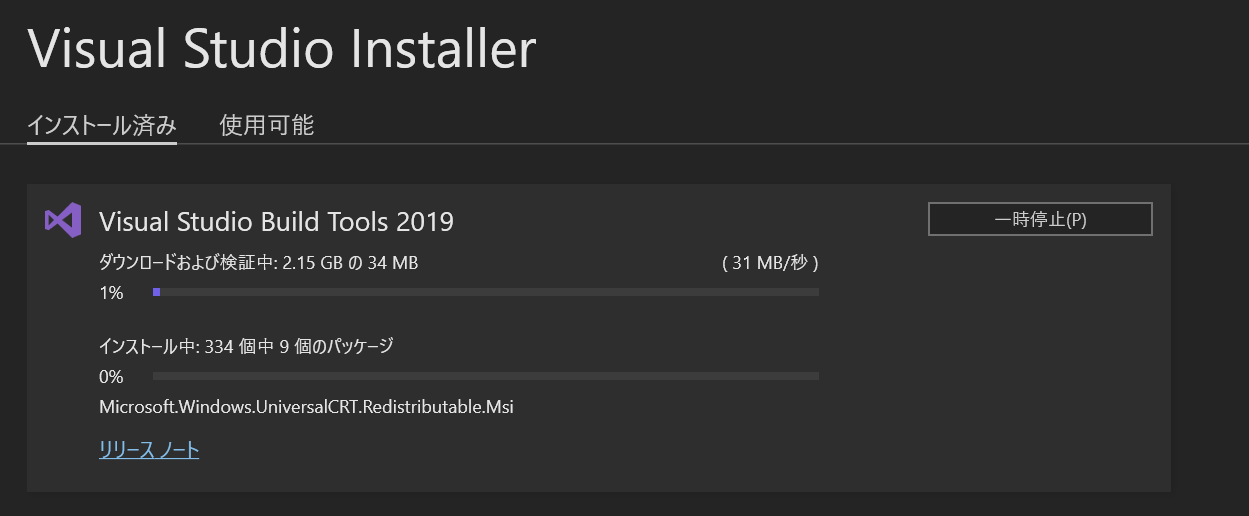This screenshot has width=1249, height=516.
Task: Click the ダウンロードおよび検証中 status text
Action: coord(185,264)
